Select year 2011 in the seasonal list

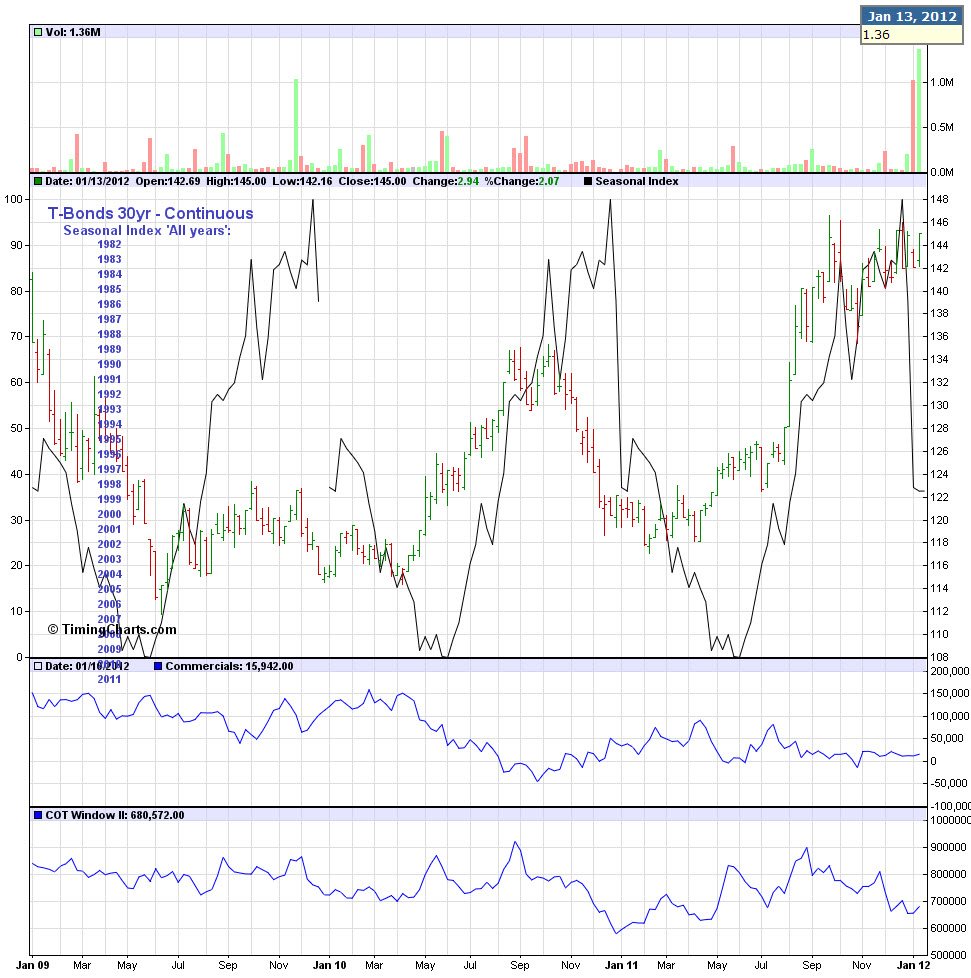click(109, 679)
